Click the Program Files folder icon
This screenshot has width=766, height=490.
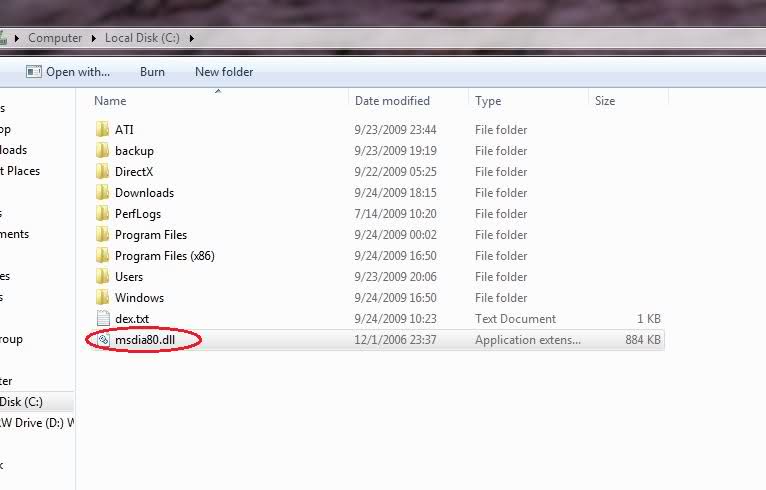pos(103,234)
